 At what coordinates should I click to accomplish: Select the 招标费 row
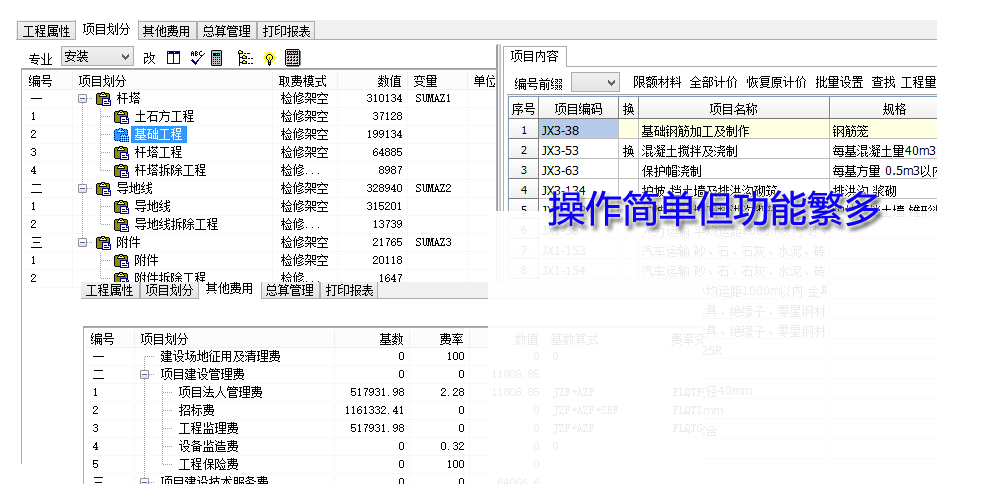(287, 410)
